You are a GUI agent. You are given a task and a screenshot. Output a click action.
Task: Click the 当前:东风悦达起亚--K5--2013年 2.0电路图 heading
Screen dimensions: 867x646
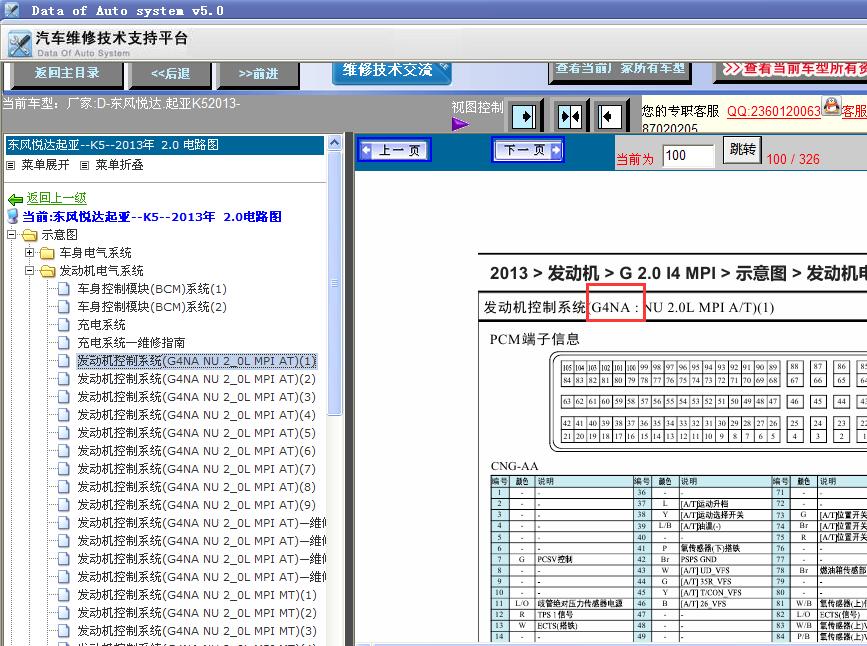click(x=152, y=217)
